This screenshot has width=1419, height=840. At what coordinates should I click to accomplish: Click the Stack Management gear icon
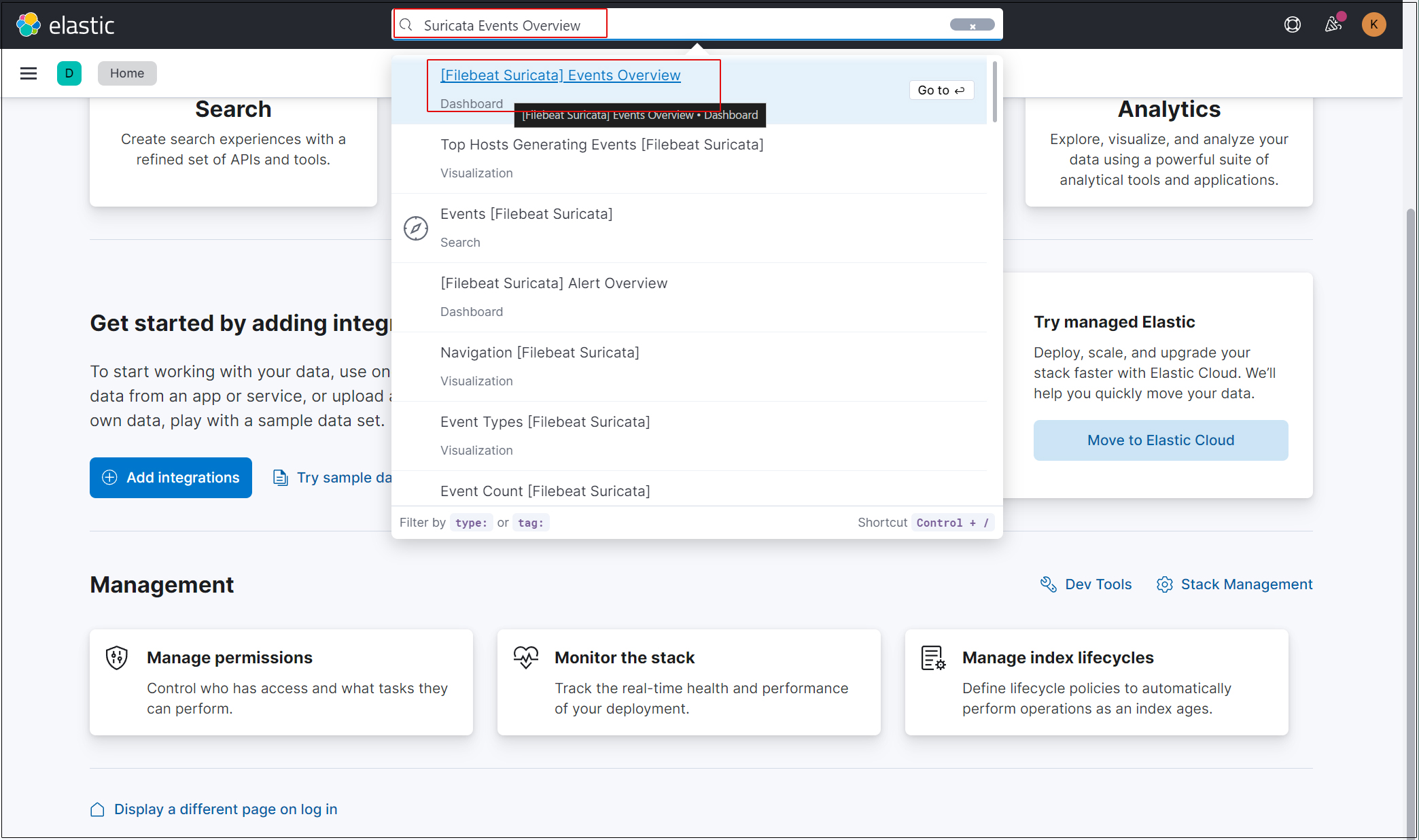[1165, 584]
